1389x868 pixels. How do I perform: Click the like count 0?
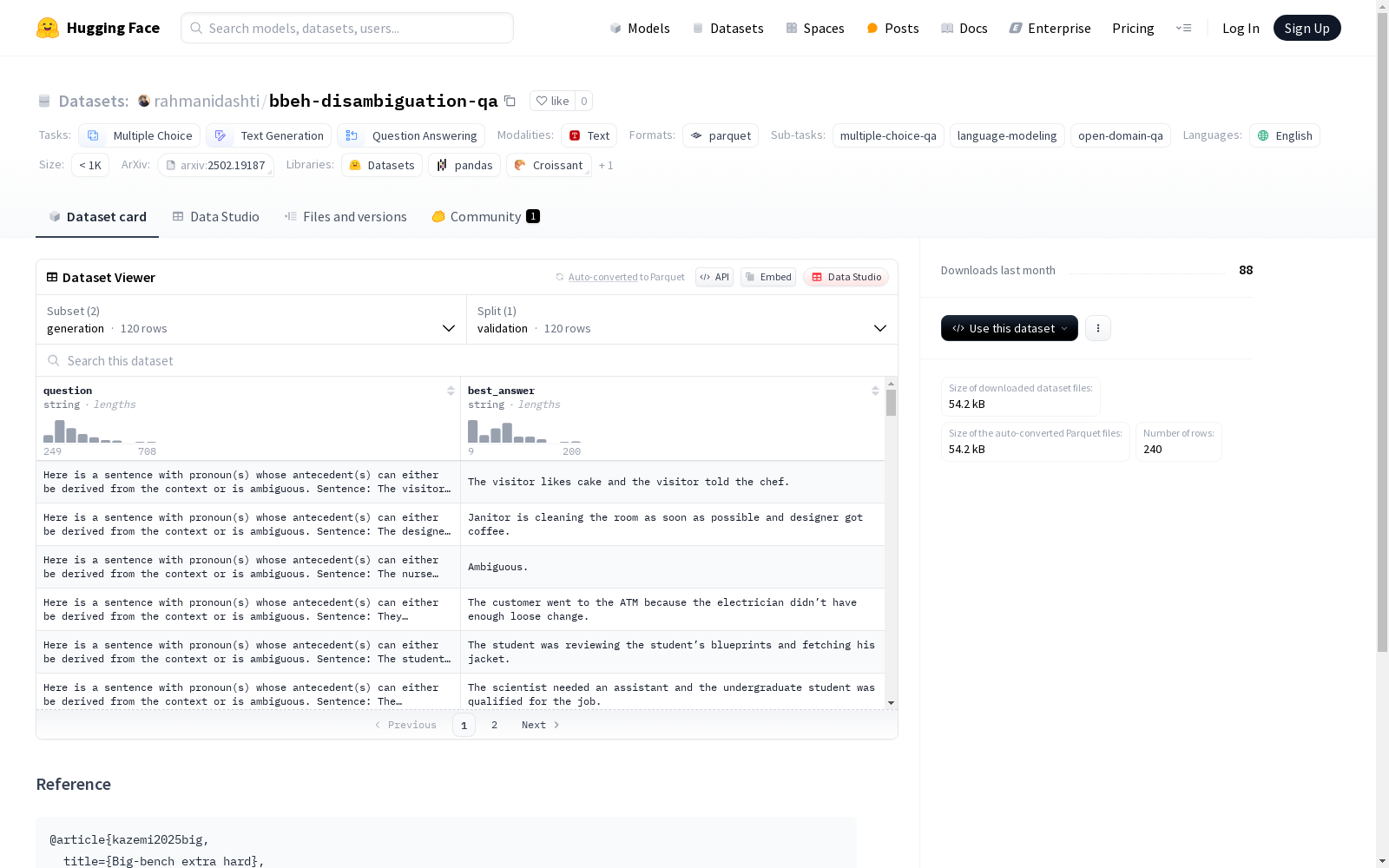tap(584, 101)
